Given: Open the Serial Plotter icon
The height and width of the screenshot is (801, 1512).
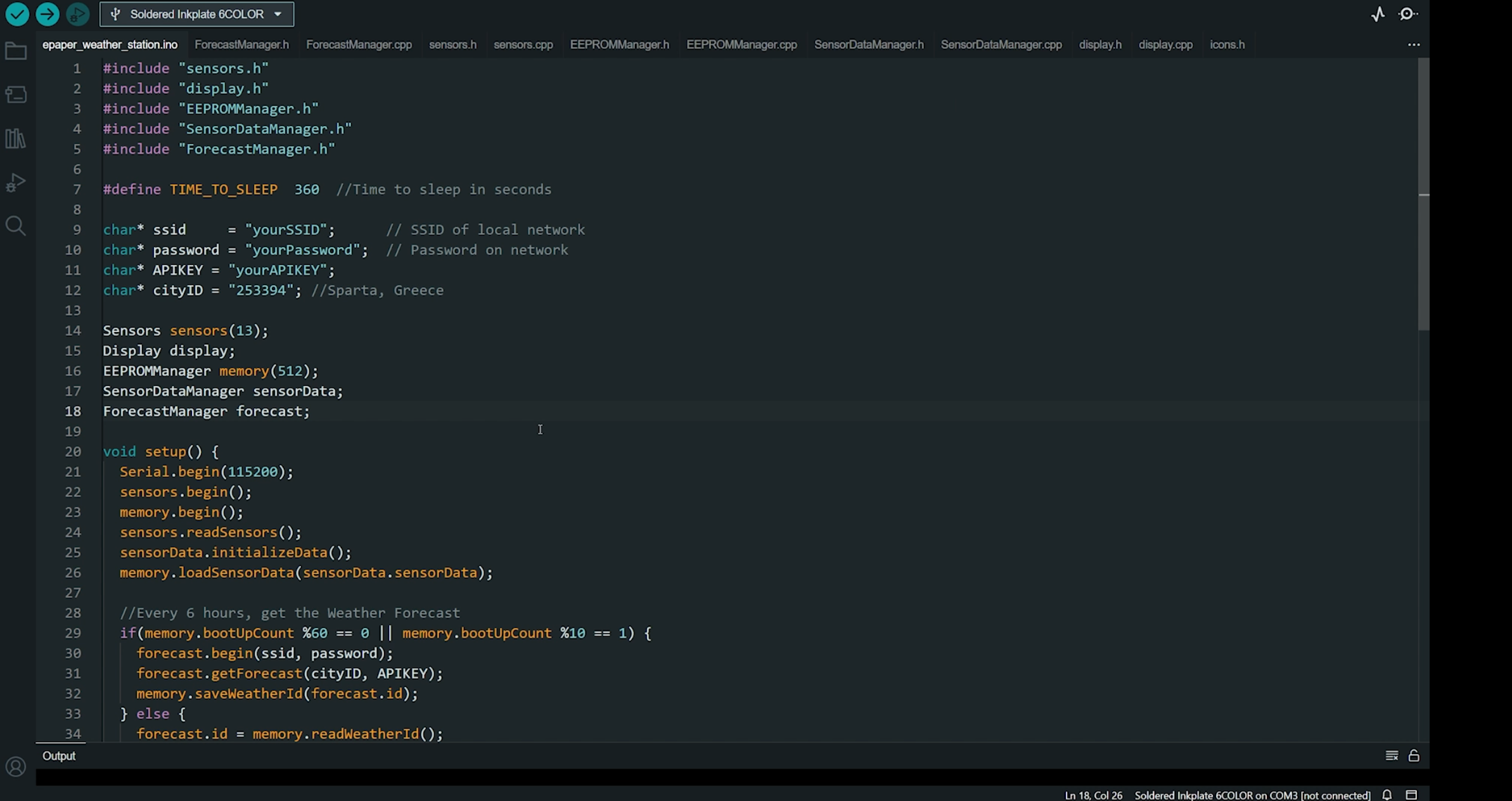Looking at the screenshot, I should 1378,14.
